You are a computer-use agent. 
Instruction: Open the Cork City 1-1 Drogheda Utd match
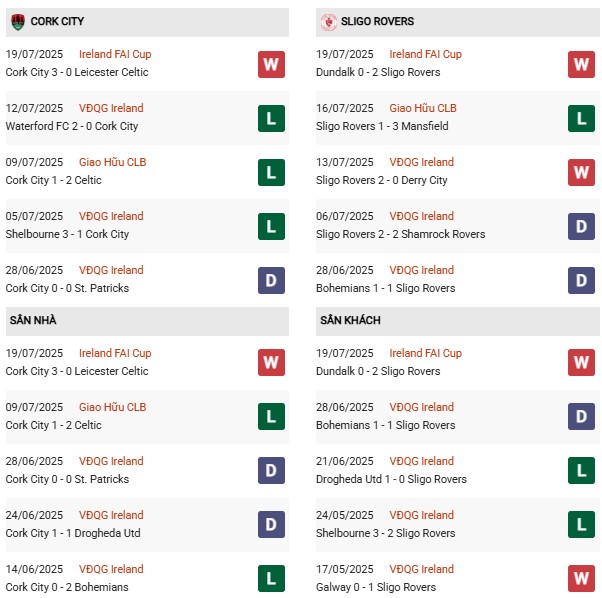[x=73, y=533]
